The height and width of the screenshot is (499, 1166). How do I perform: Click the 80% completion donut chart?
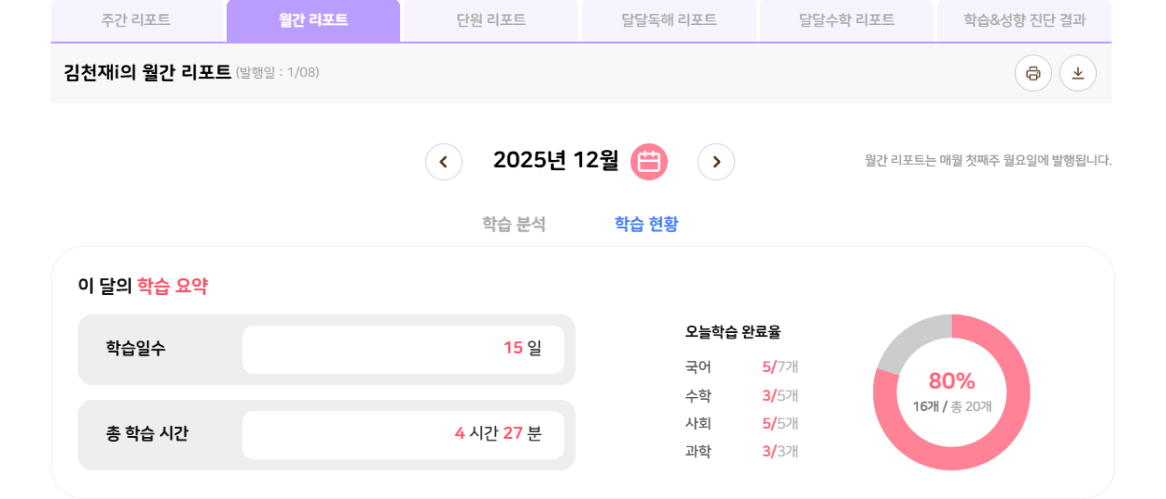951,392
